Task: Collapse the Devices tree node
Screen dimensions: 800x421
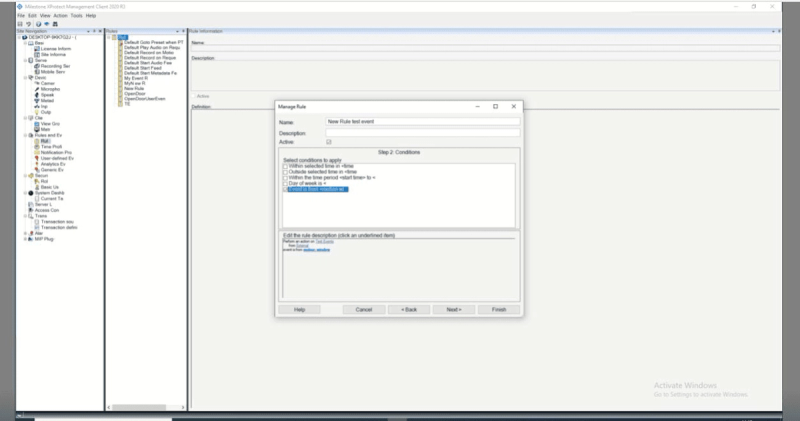Action: (25, 78)
